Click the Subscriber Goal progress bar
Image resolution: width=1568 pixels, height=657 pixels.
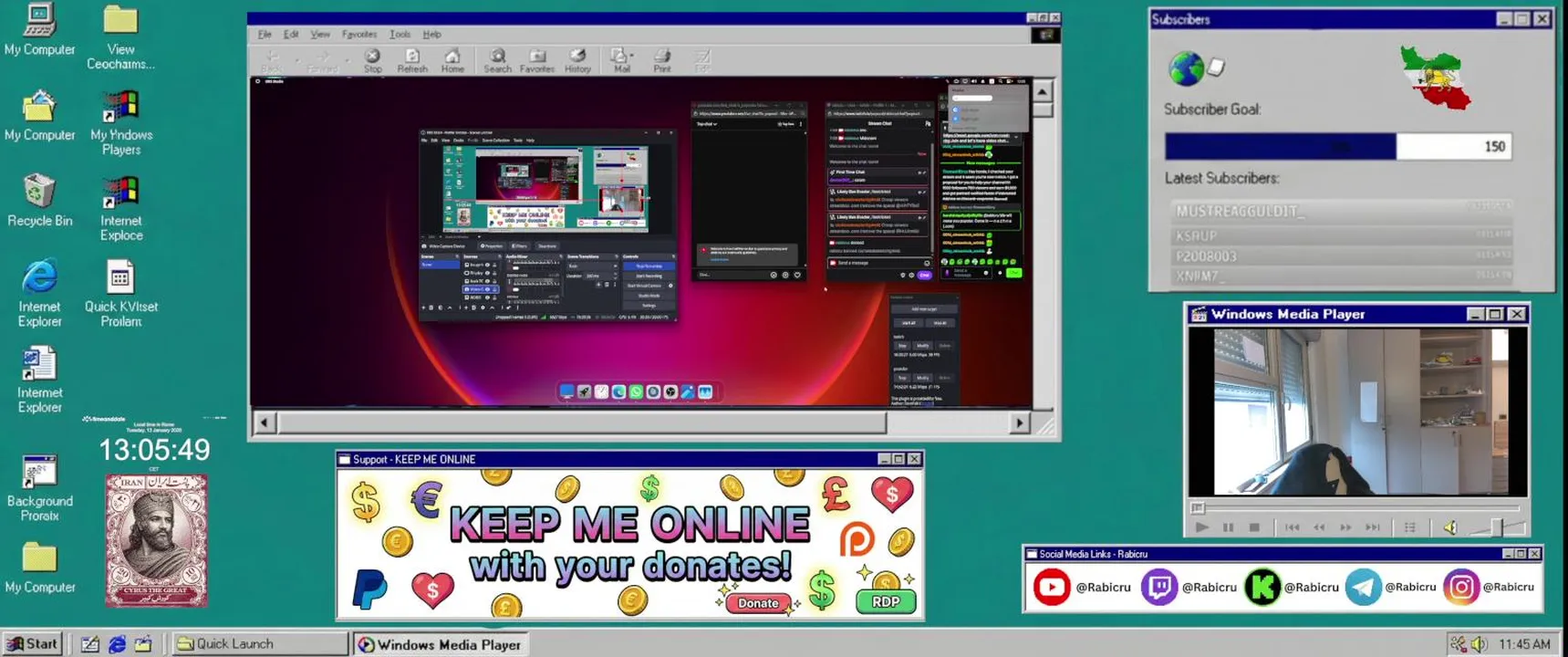point(1338,146)
